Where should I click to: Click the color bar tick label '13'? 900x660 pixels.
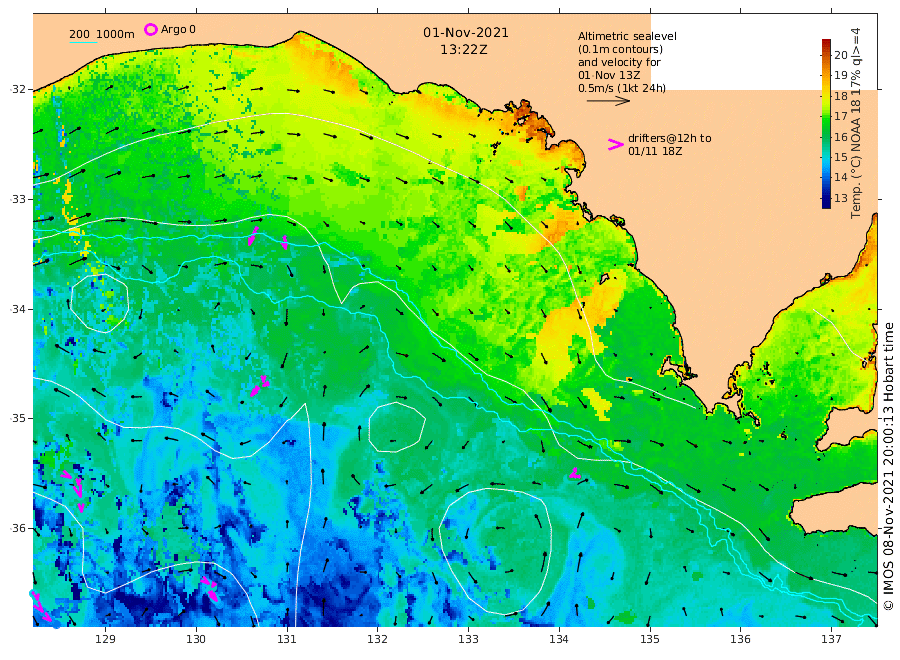click(x=840, y=198)
